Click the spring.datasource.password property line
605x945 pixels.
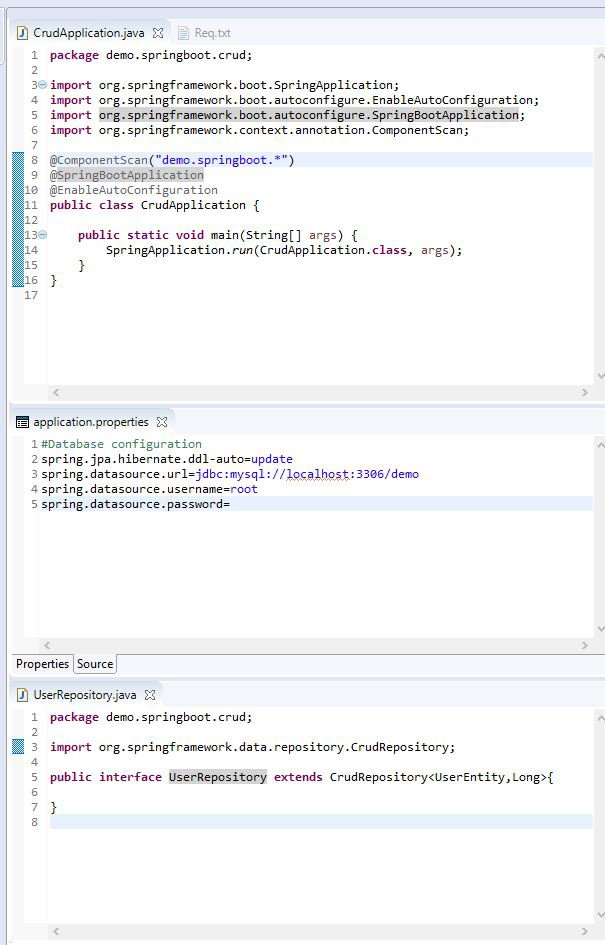click(x=135, y=504)
